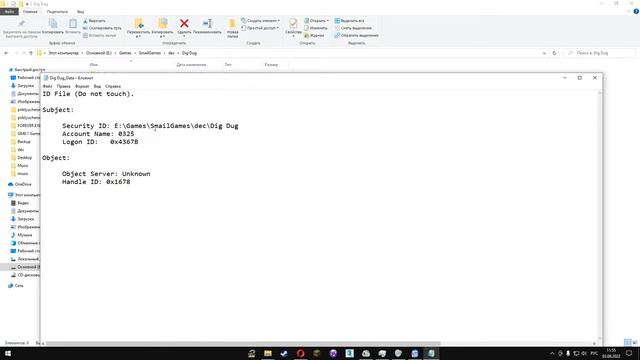Open the Notepad View (Вид) menu
The height and width of the screenshot is (360, 640).
(x=97, y=86)
